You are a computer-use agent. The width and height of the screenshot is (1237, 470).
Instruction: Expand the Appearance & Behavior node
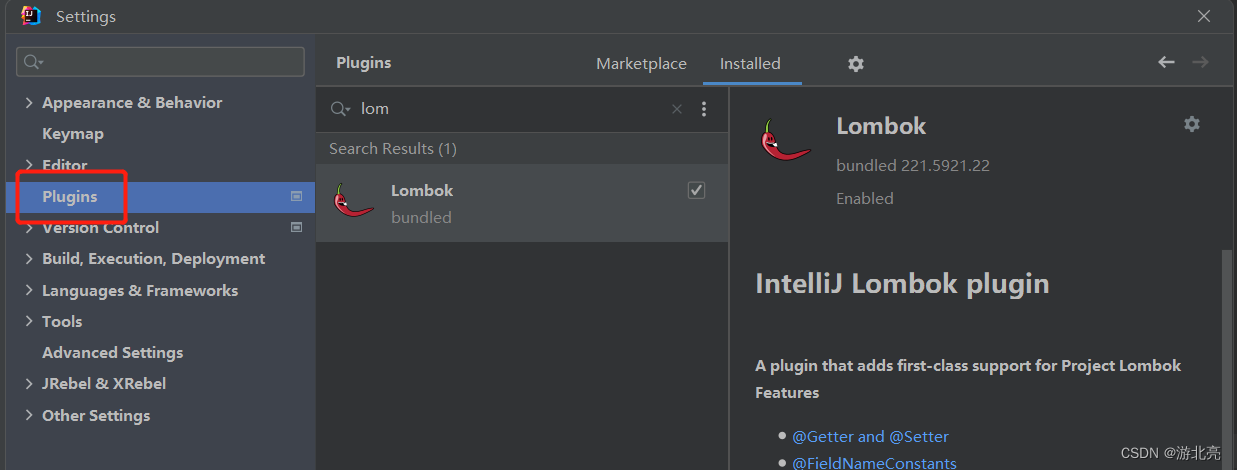click(29, 103)
